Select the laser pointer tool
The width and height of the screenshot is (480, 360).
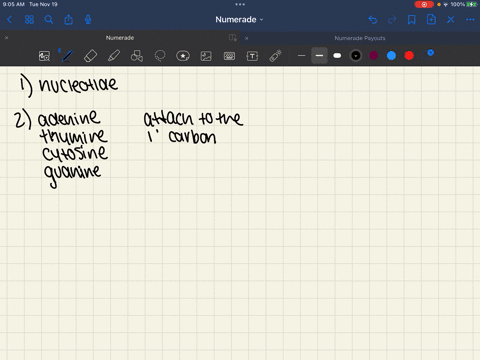275,56
